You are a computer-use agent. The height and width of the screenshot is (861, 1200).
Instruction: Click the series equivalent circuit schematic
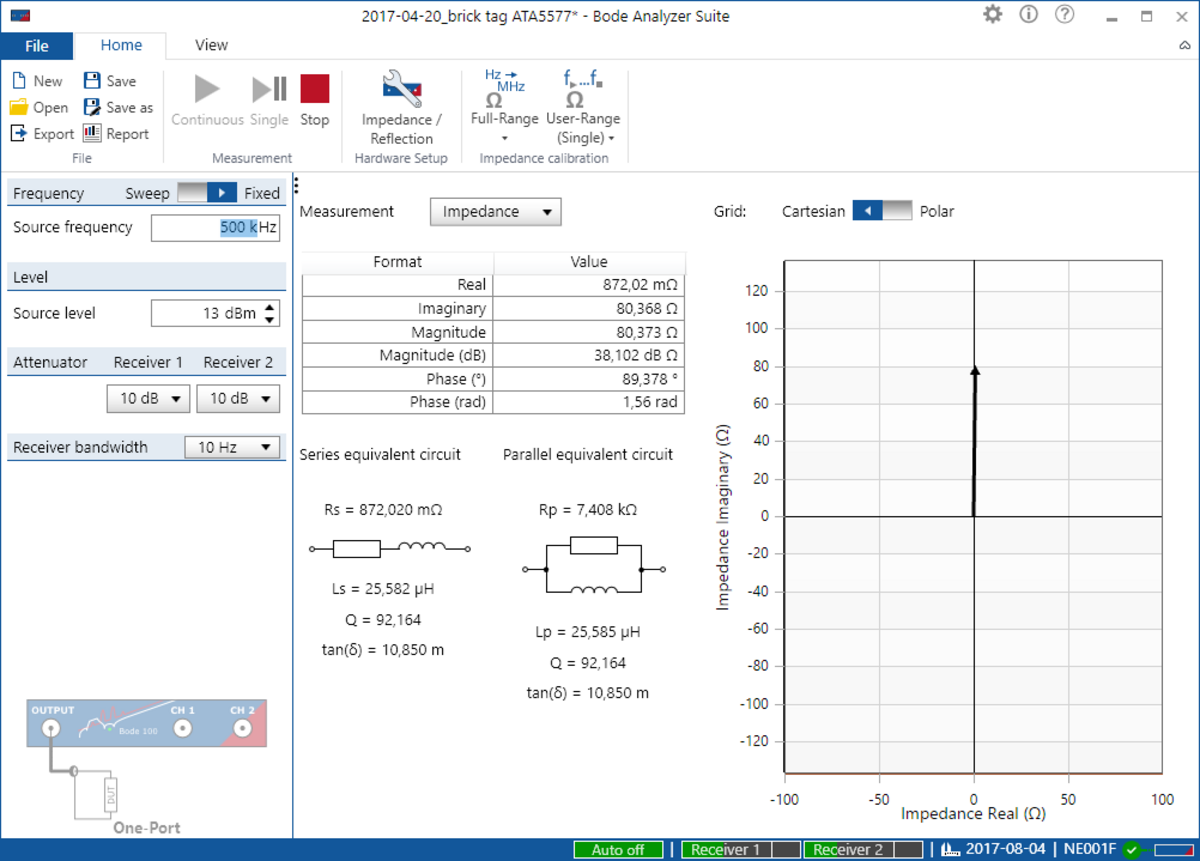tap(390, 548)
